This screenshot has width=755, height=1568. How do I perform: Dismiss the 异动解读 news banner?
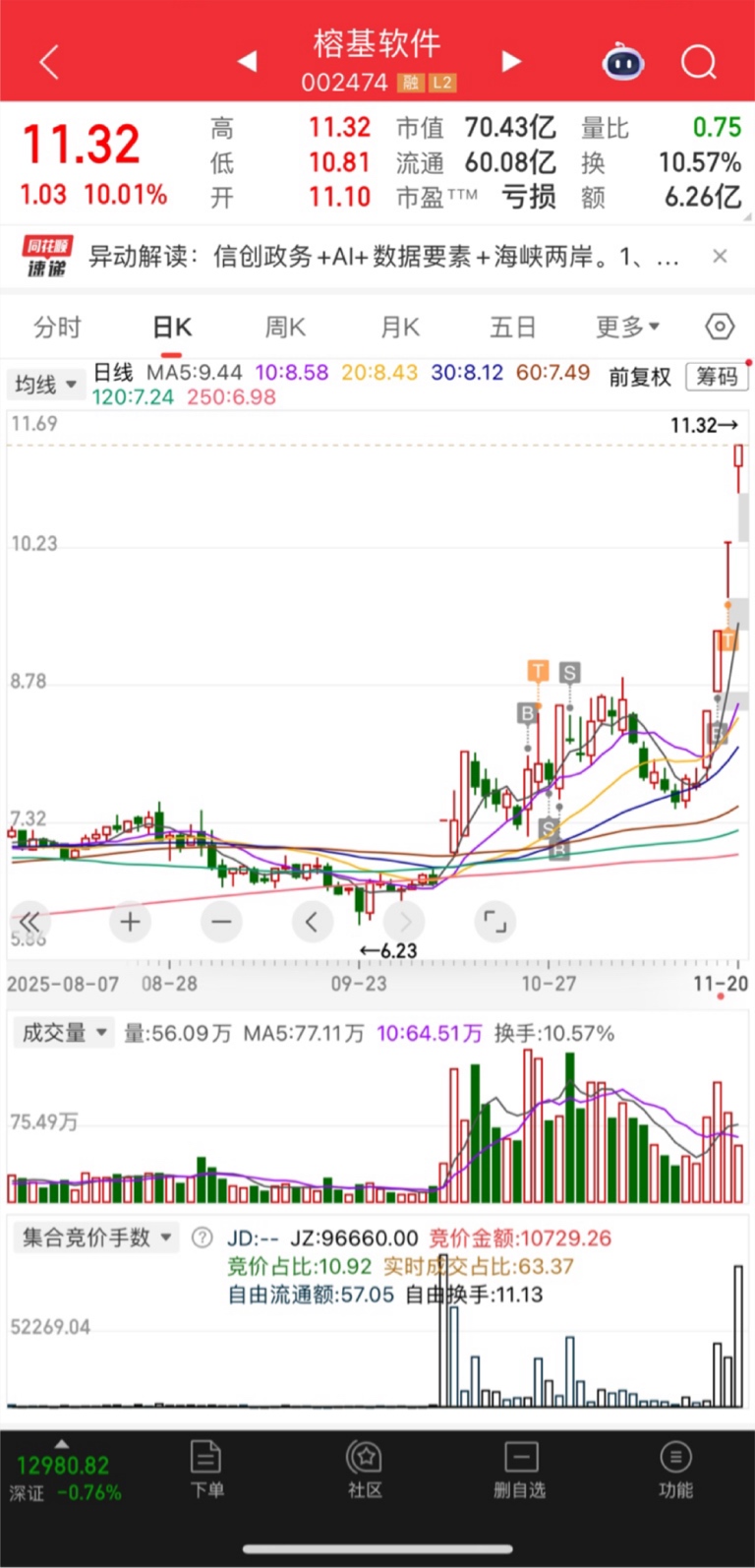point(720,257)
